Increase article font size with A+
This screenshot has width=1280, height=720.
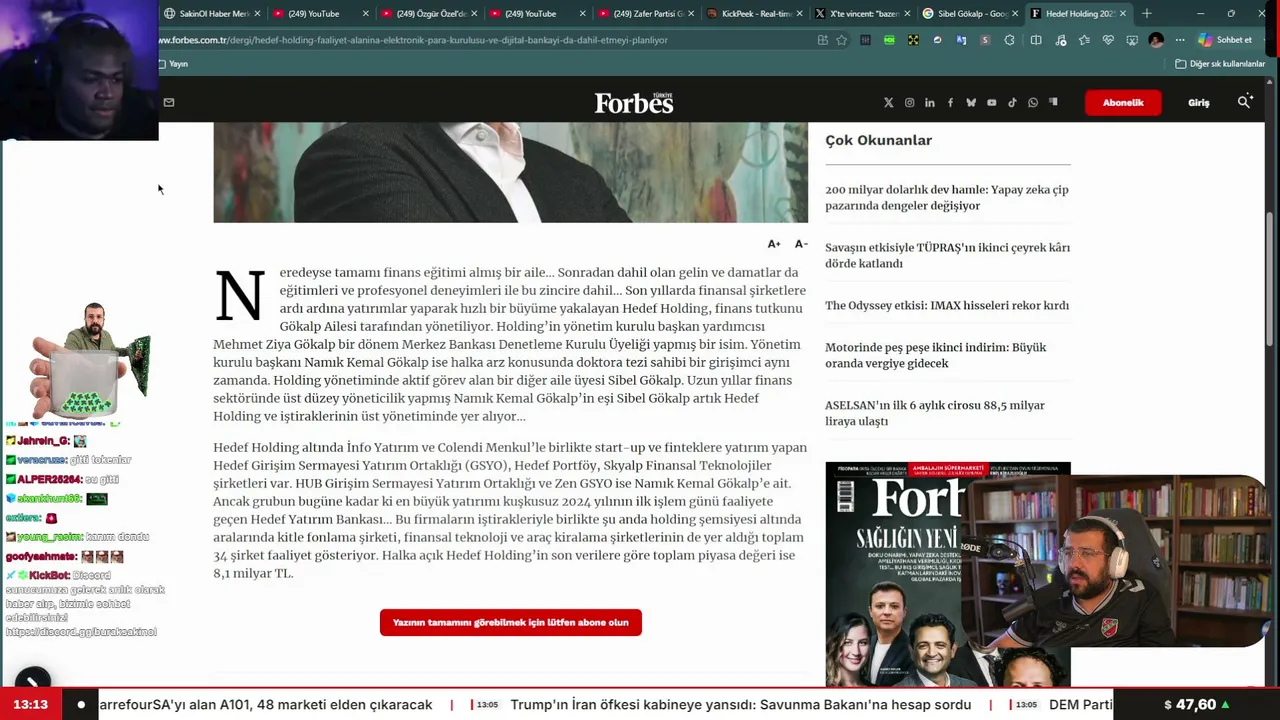click(774, 244)
